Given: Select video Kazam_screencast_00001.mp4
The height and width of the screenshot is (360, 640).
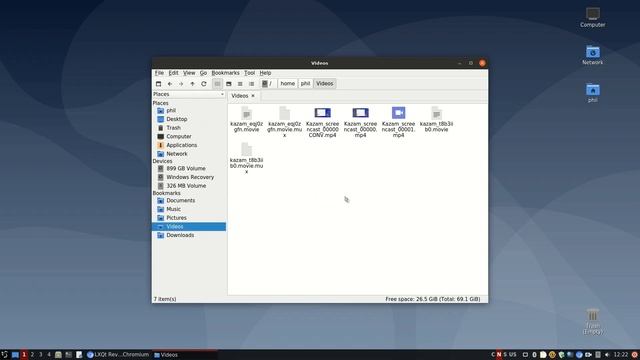Looking at the screenshot, I should (398, 122).
